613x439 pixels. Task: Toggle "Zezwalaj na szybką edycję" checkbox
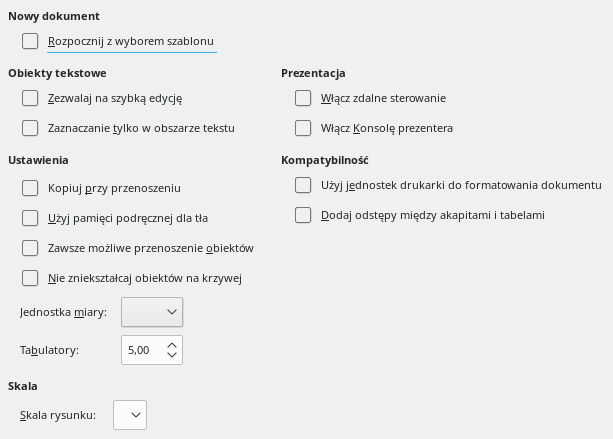click(30, 98)
